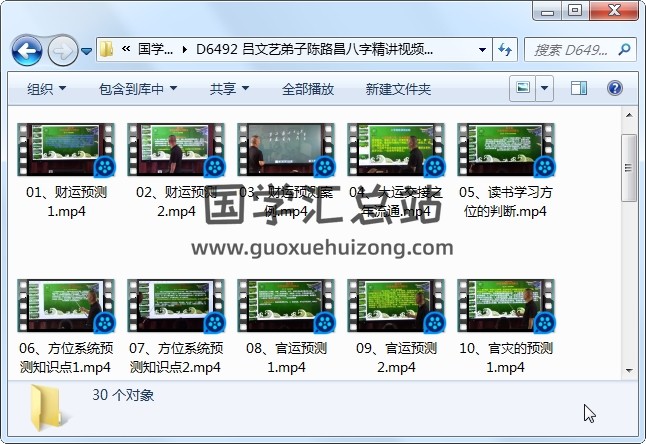646x444 pixels.
Task: Click the Forward navigation arrow button
Action: click(61, 49)
